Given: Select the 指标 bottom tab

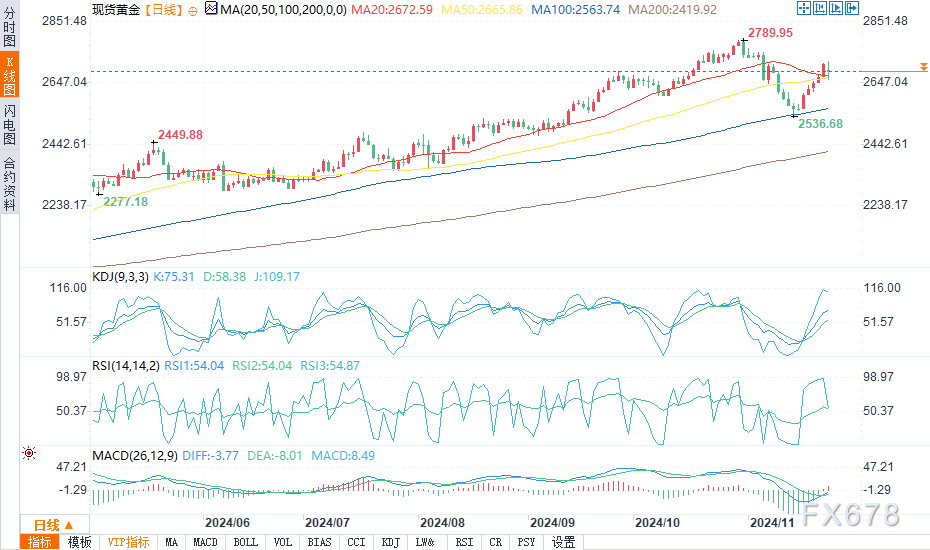Looking at the screenshot, I should [40, 542].
